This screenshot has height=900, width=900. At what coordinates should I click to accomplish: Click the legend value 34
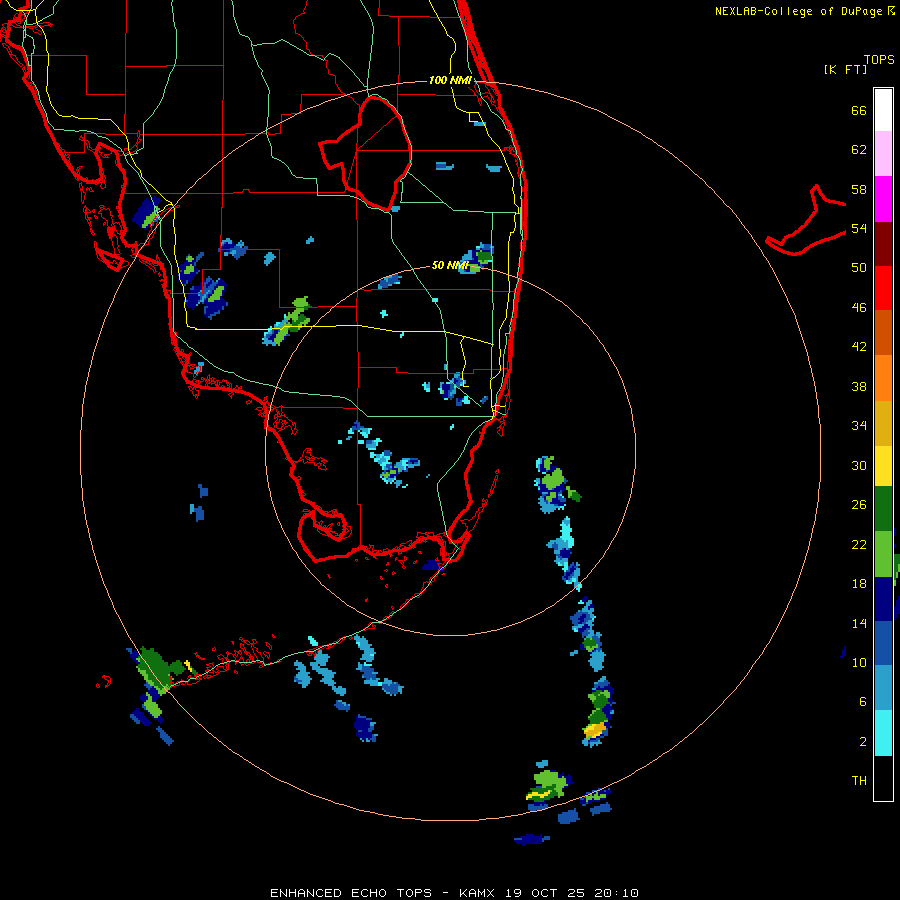click(859, 426)
